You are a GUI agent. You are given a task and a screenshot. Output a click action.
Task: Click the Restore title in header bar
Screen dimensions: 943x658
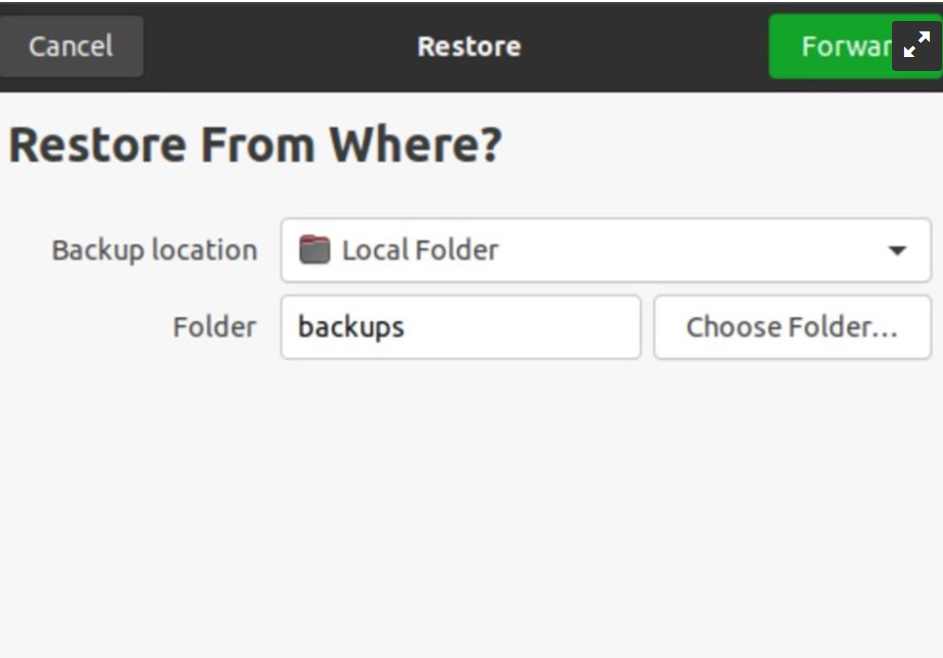[469, 46]
